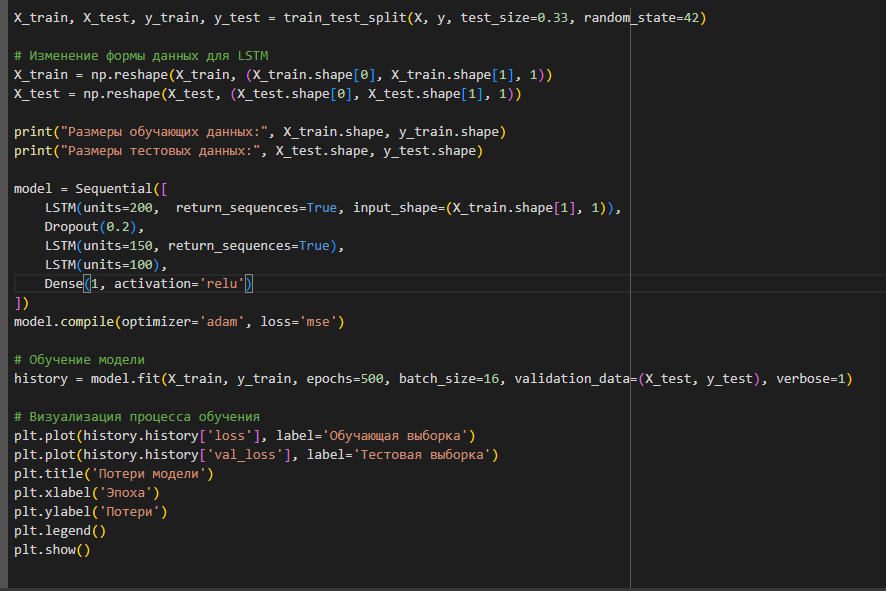Click Dense layer in the model definition
Image resolution: width=886 pixels, height=591 pixels.
(149, 284)
